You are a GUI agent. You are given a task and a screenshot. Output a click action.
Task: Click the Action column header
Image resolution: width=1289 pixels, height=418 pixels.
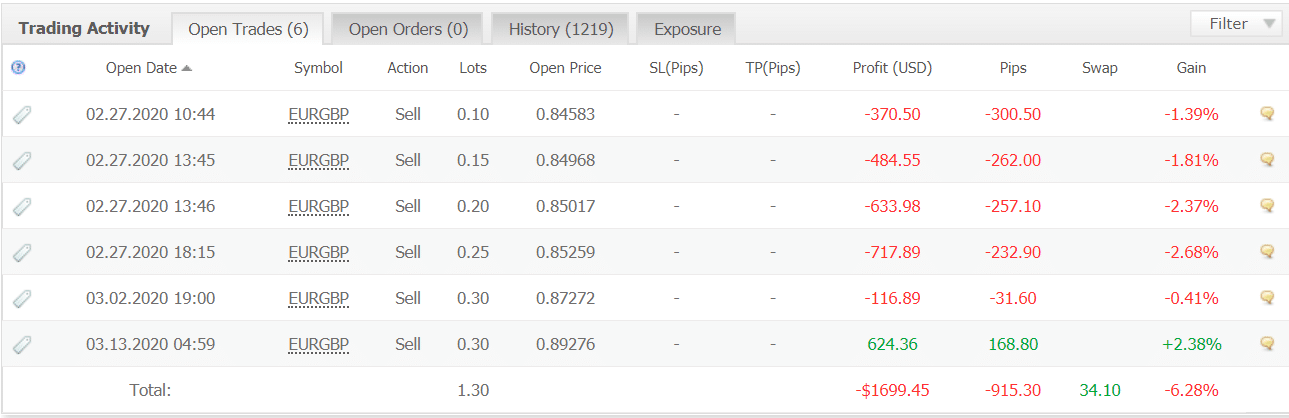[x=408, y=68]
